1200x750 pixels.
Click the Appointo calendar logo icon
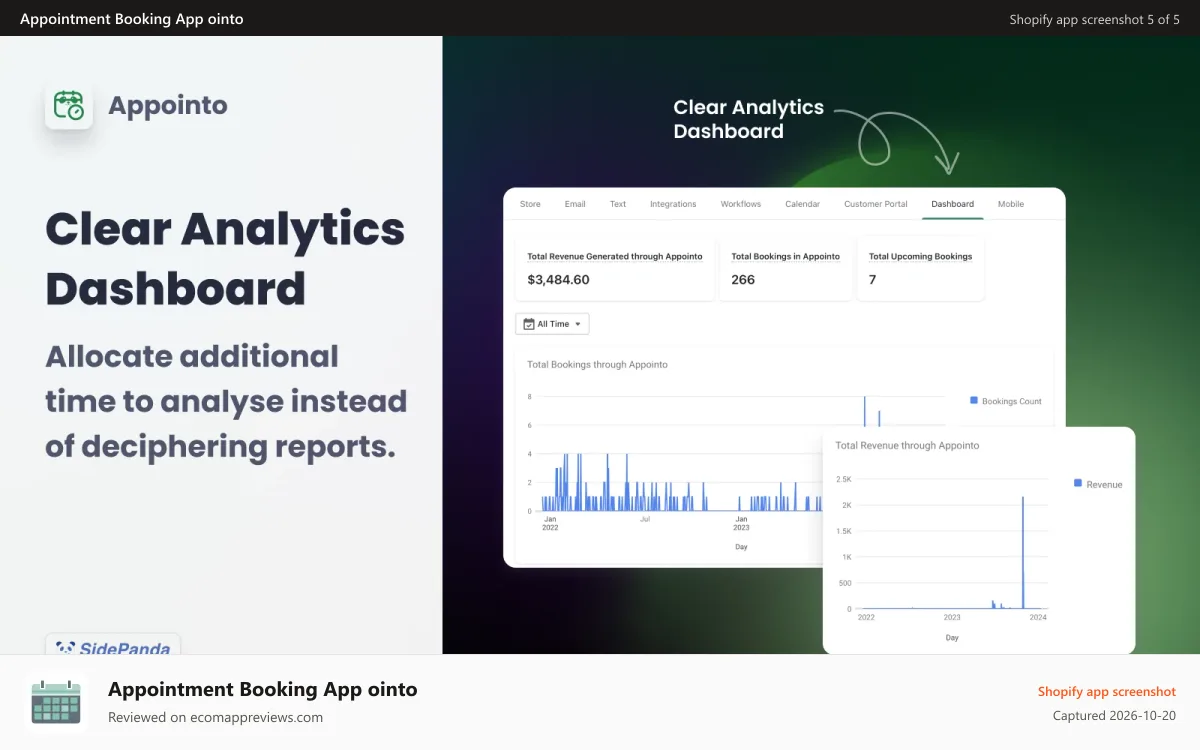[69, 105]
